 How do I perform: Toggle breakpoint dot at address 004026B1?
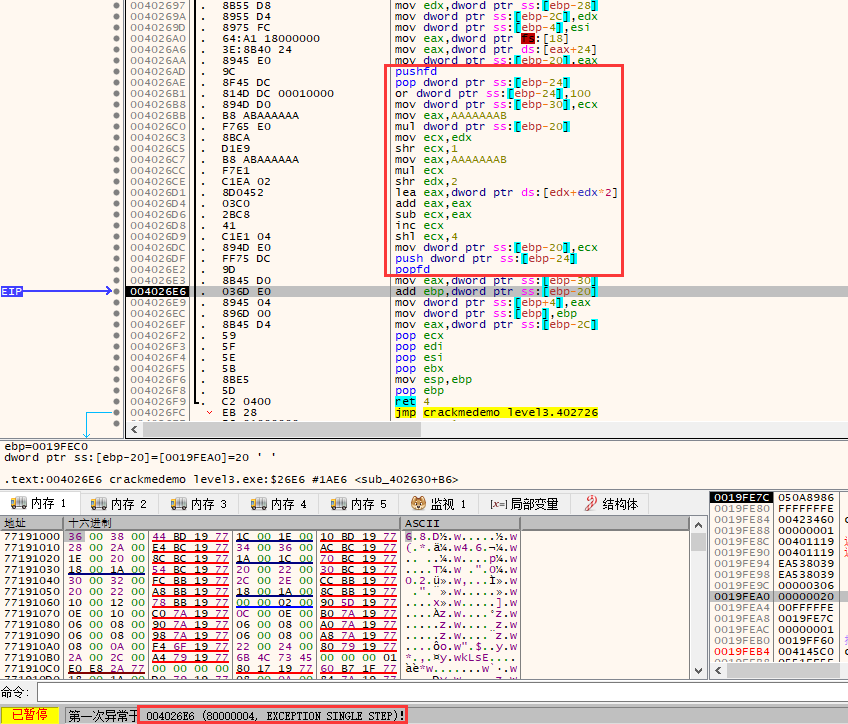click(116, 94)
